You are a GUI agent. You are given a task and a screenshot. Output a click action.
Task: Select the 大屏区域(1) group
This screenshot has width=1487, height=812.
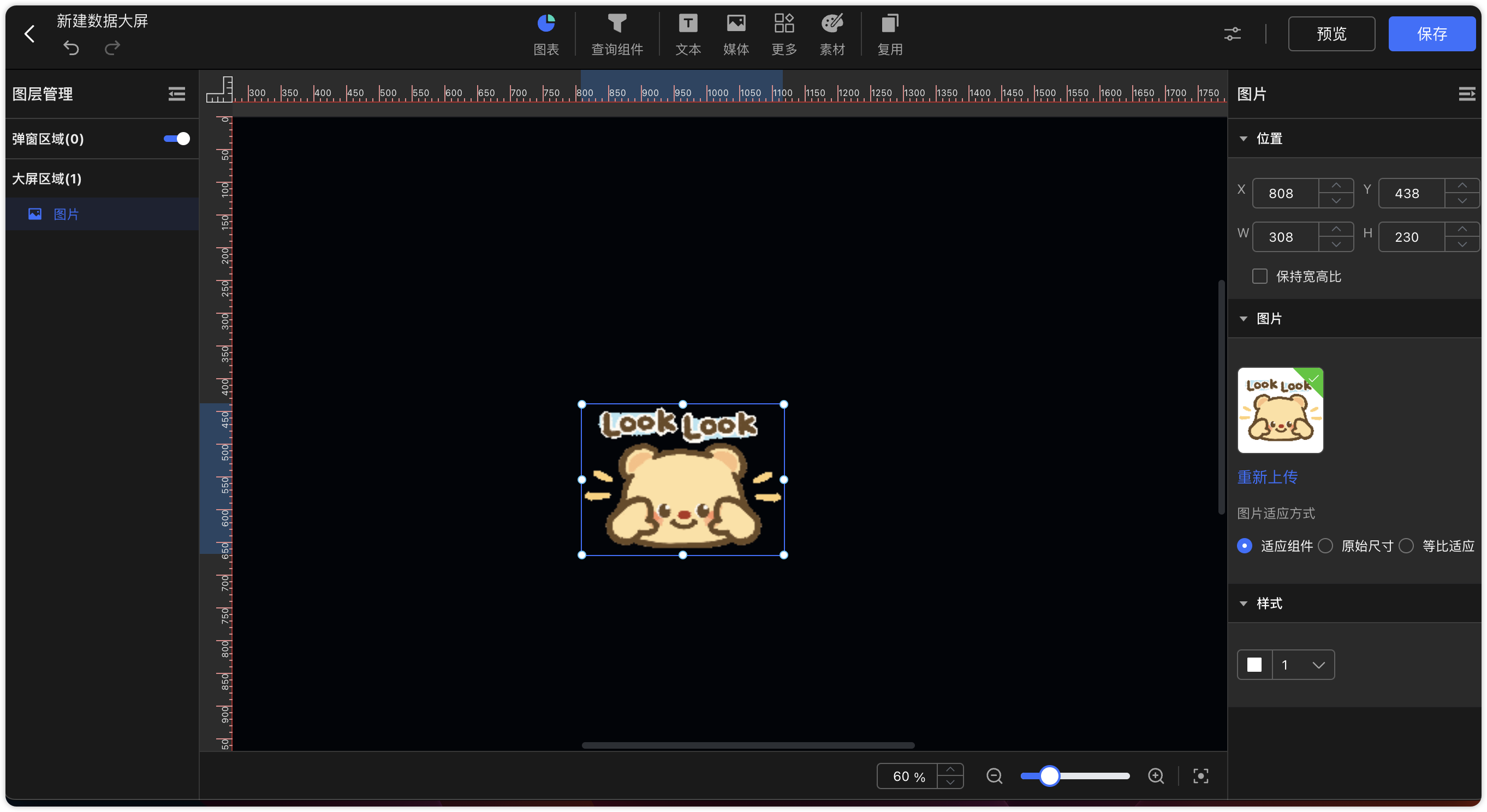pos(46,178)
